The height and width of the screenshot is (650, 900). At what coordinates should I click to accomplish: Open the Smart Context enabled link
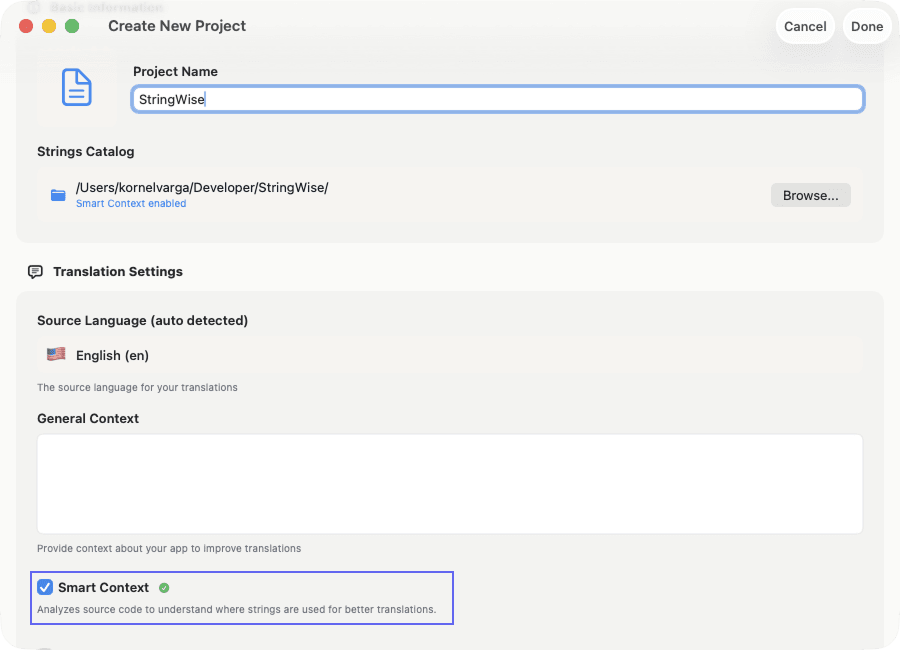(x=131, y=203)
